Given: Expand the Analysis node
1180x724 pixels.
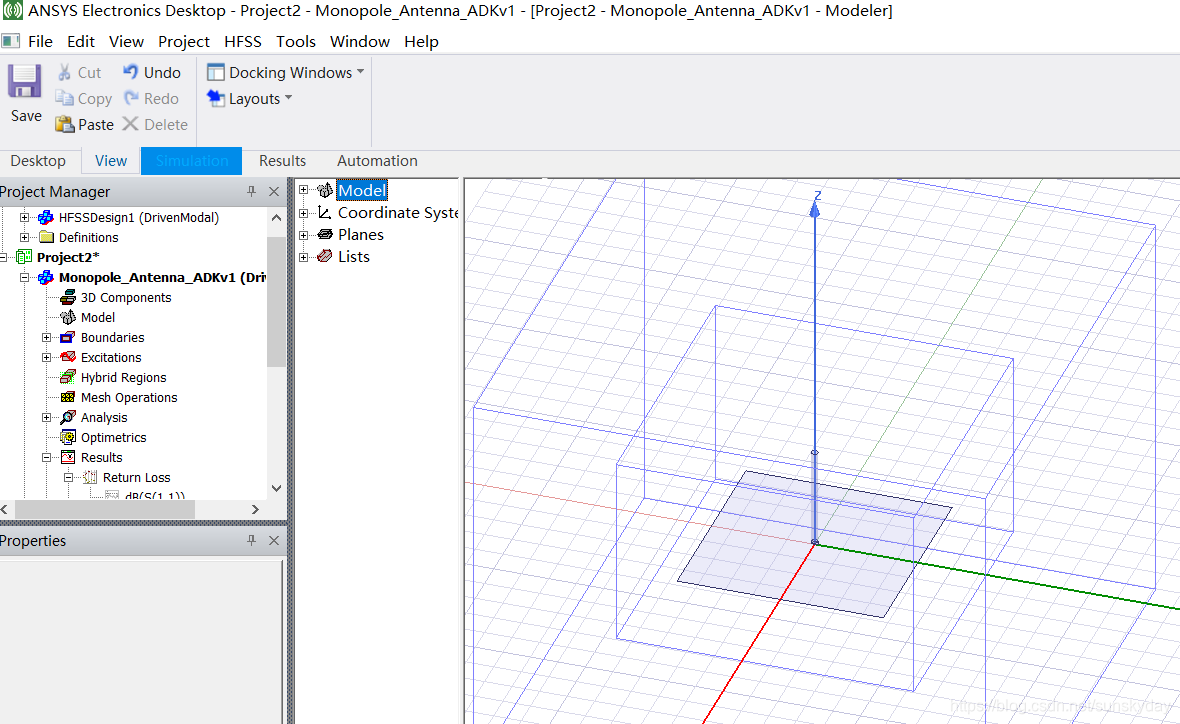Looking at the screenshot, I should (x=46, y=417).
